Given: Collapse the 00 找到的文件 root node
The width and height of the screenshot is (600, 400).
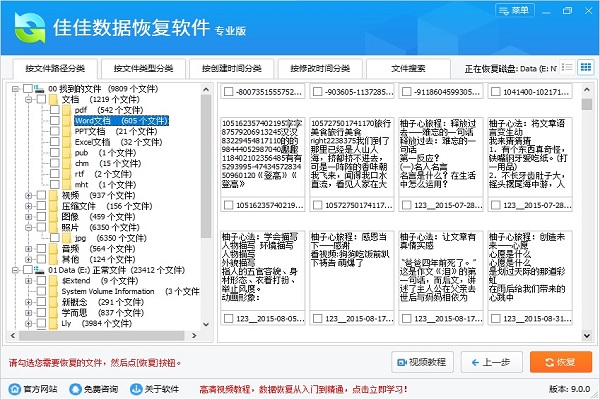Looking at the screenshot, I should click(x=15, y=89).
